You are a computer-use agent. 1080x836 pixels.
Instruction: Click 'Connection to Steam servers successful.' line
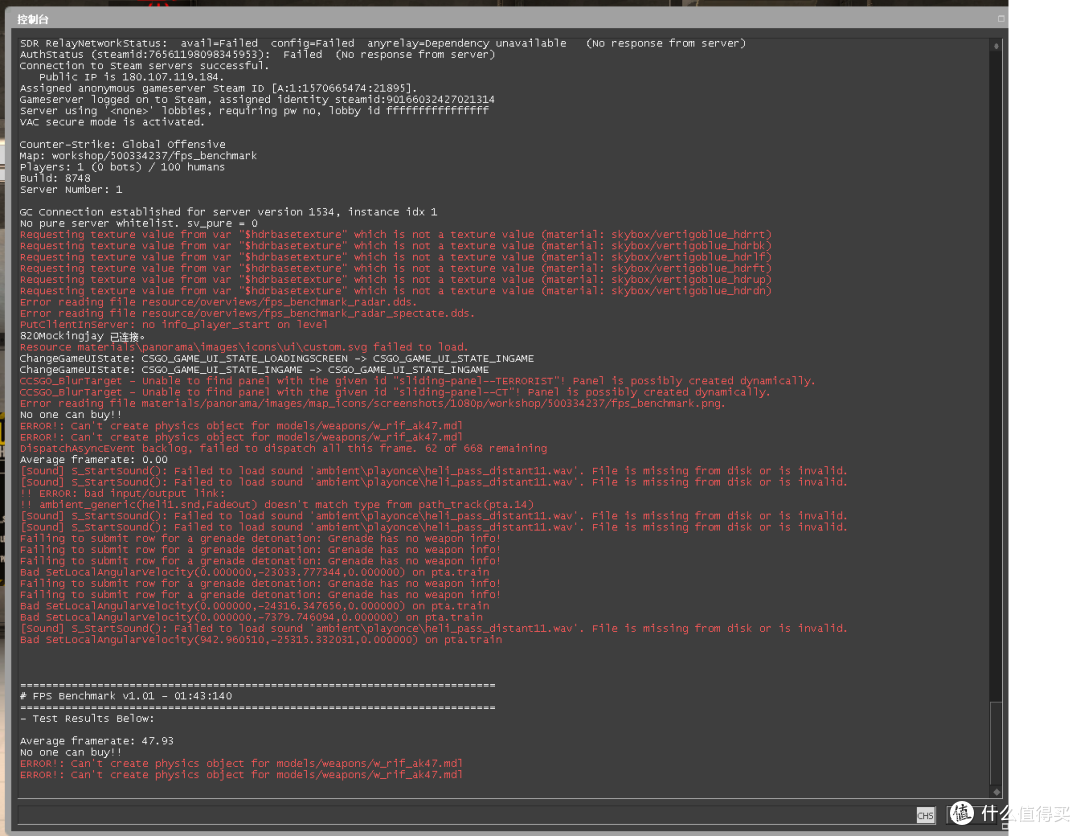[x=145, y=65]
